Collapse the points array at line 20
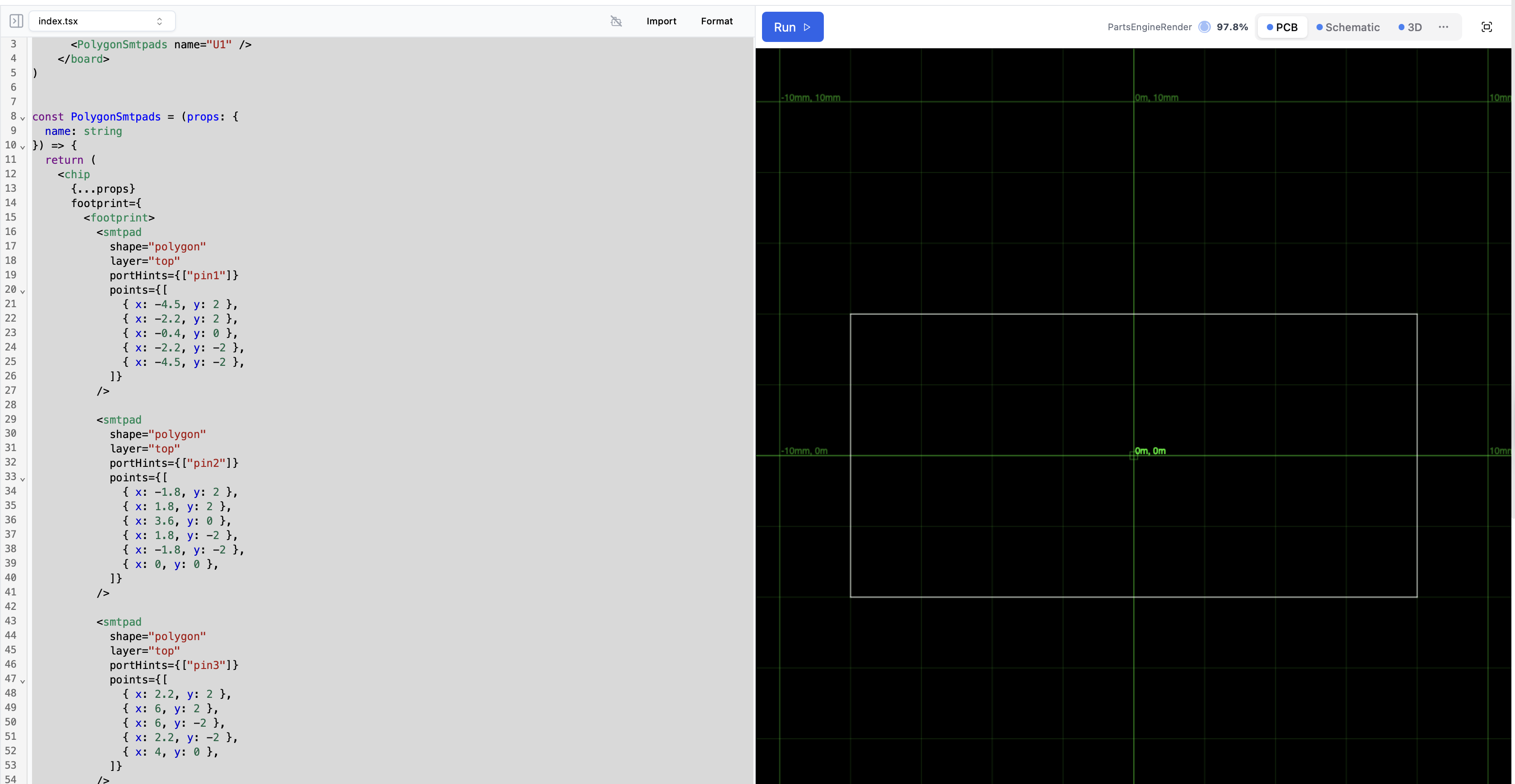The image size is (1515, 784). coord(23,291)
